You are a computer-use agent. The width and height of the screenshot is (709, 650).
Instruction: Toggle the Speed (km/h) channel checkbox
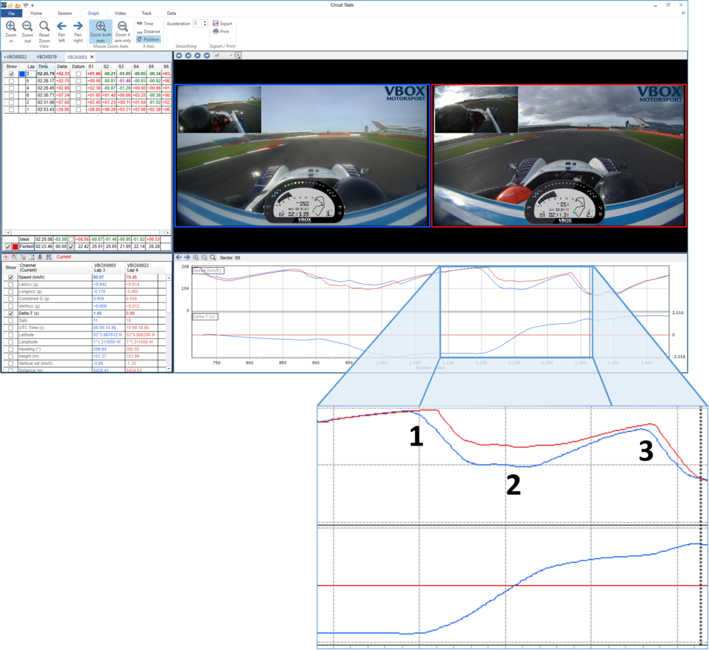coord(11,277)
